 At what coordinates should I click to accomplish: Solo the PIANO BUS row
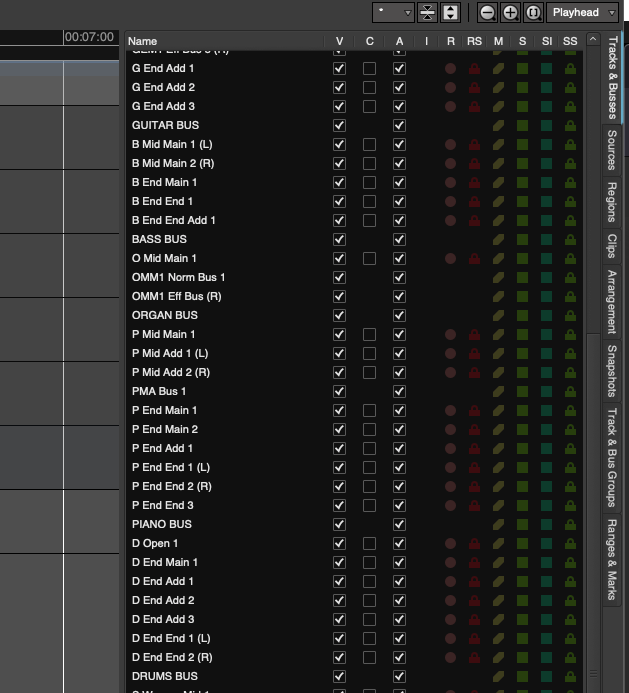(522, 524)
